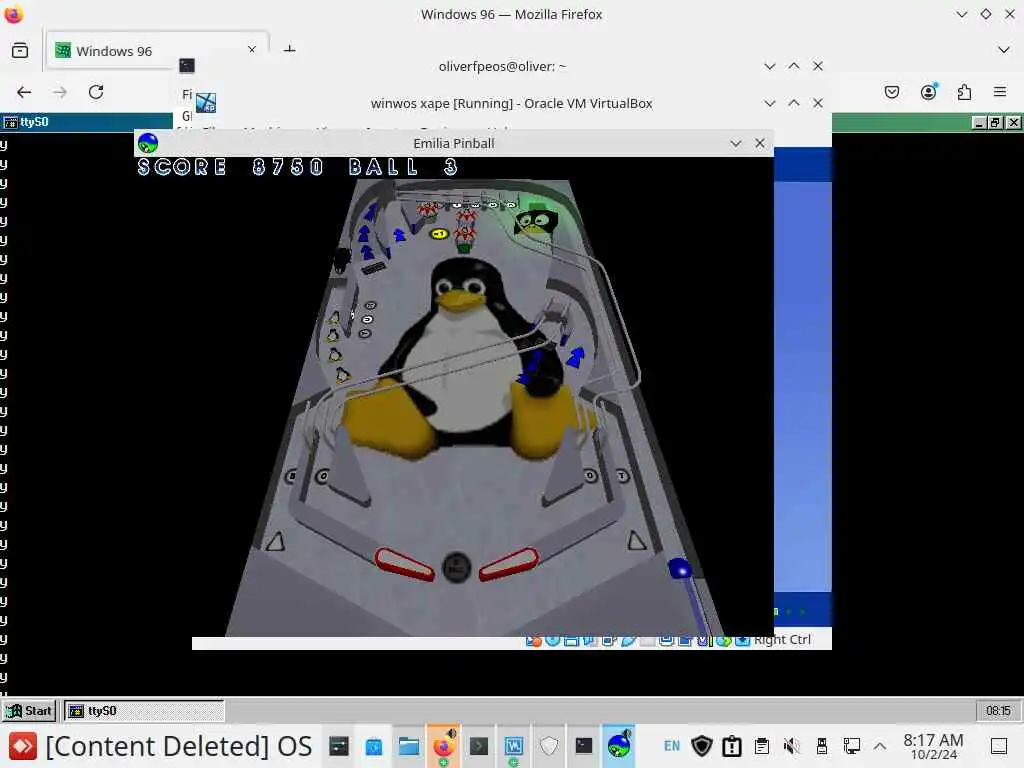Click the left red flipper in the game
Screen dimensions: 1024x768
coord(405,564)
